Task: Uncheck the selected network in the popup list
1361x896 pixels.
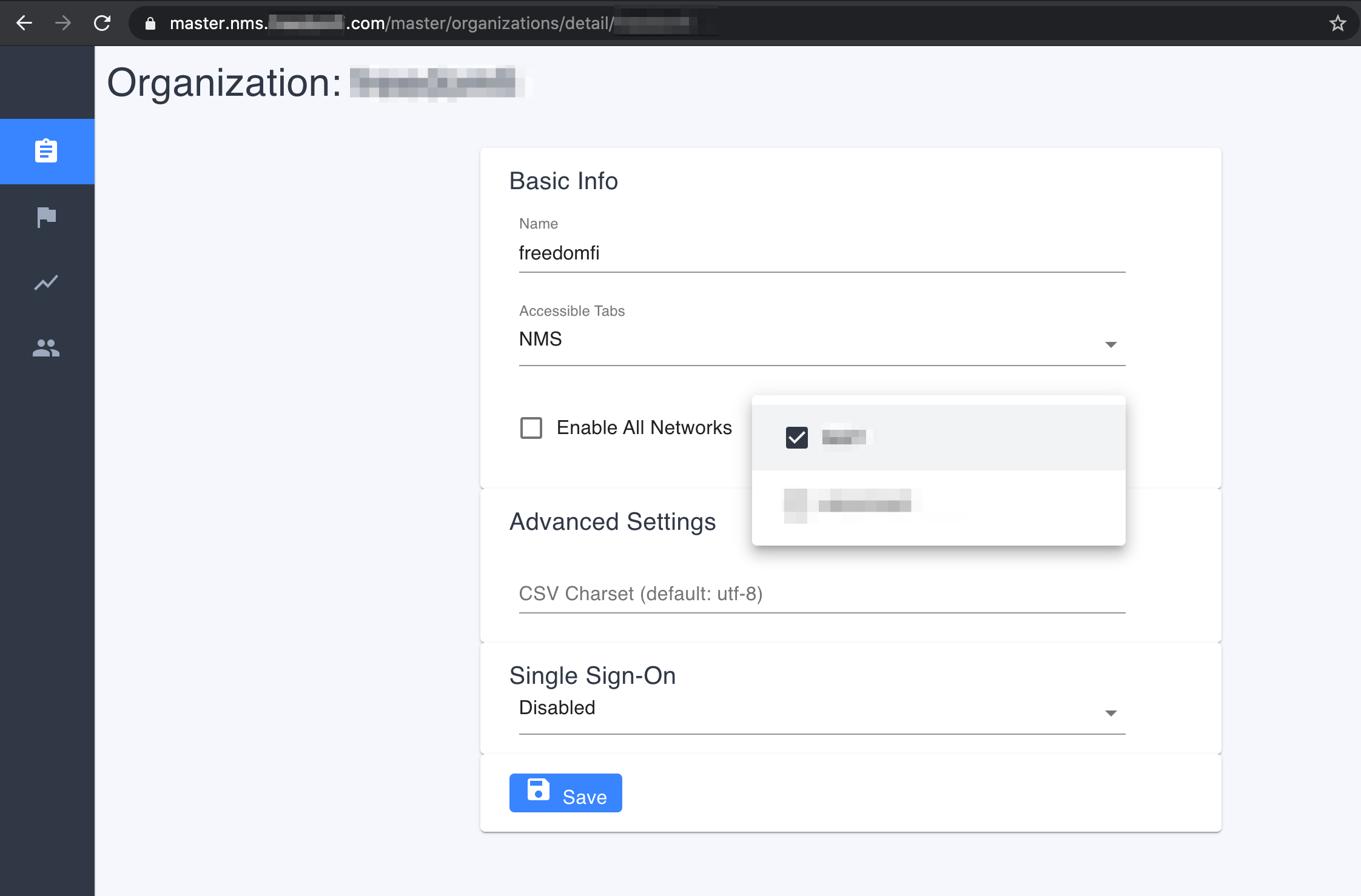Action: [798, 437]
